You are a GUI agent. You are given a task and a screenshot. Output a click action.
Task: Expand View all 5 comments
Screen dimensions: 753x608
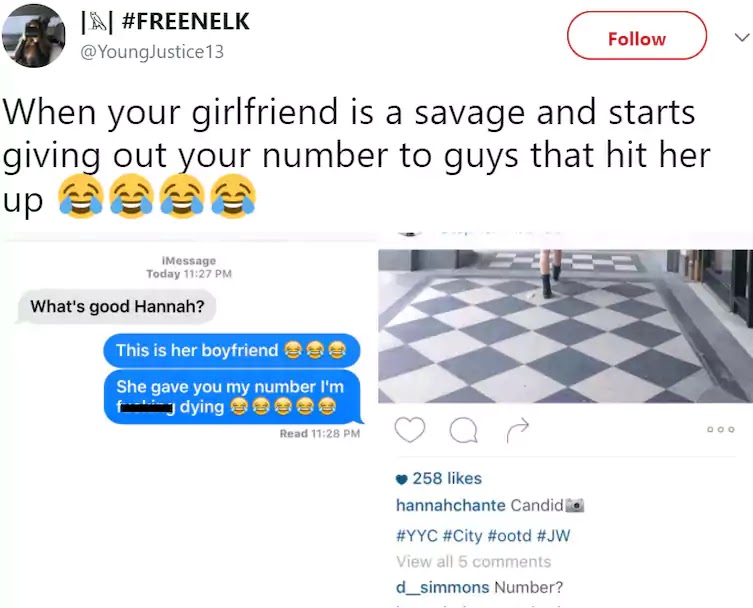pyautogui.click(x=474, y=561)
